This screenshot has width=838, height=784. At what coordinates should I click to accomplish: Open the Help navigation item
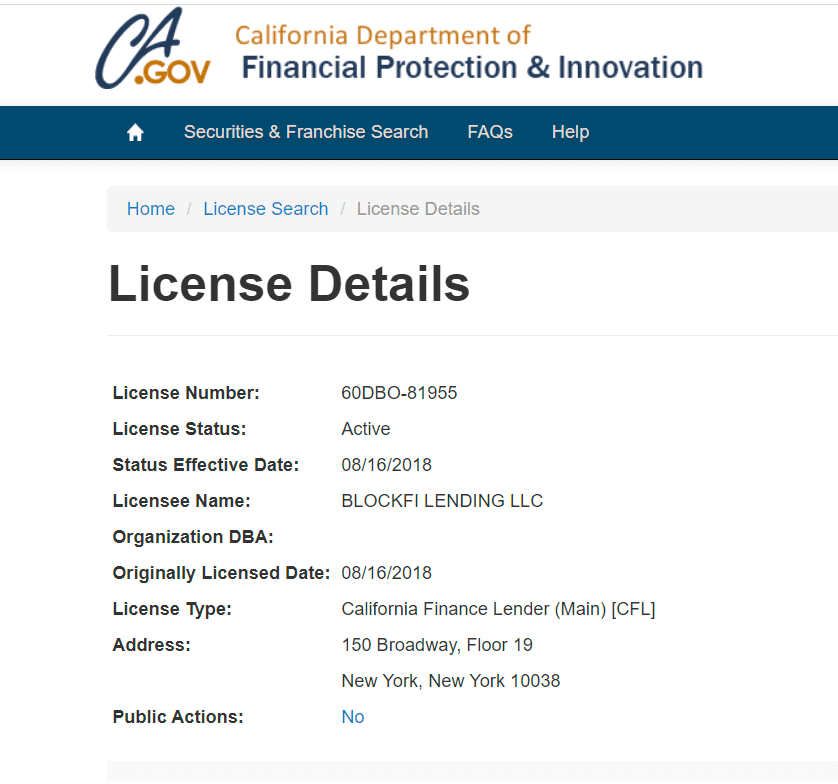click(570, 132)
